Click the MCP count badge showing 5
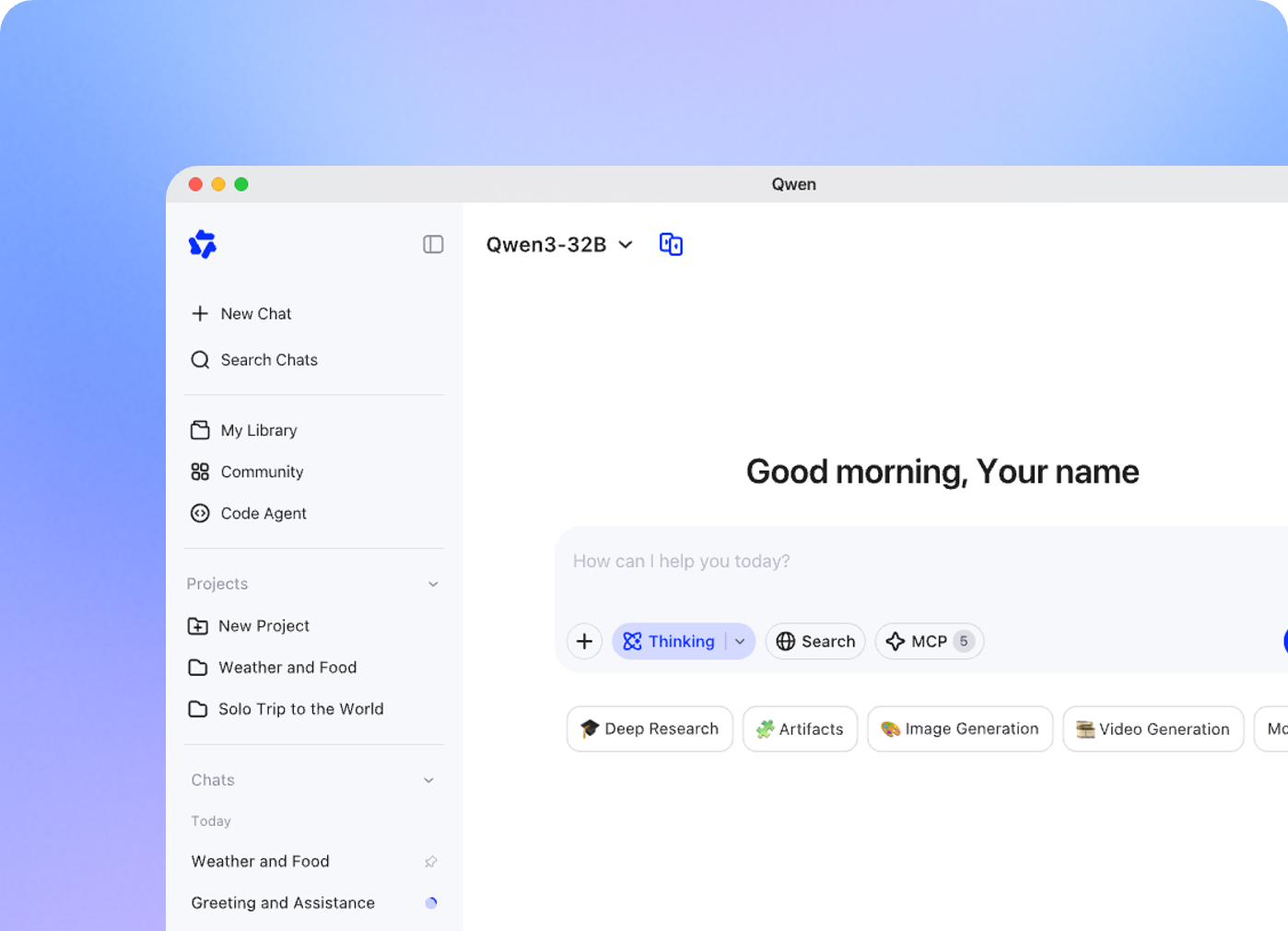The width and height of the screenshot is (1288, 931). coord(964,641)
